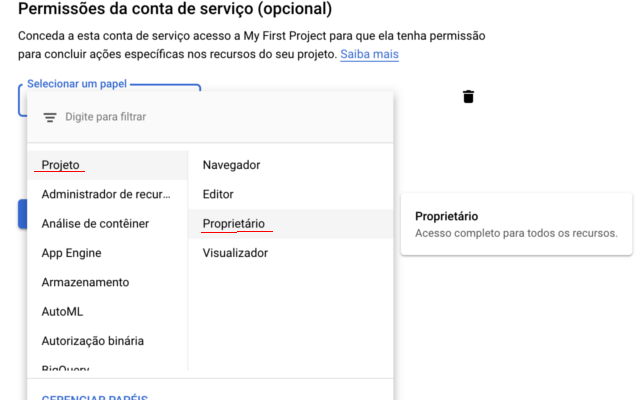The width and height of the screenshot is (640, 400).
Task: Select the Navegador role
Action: [291, 165]
